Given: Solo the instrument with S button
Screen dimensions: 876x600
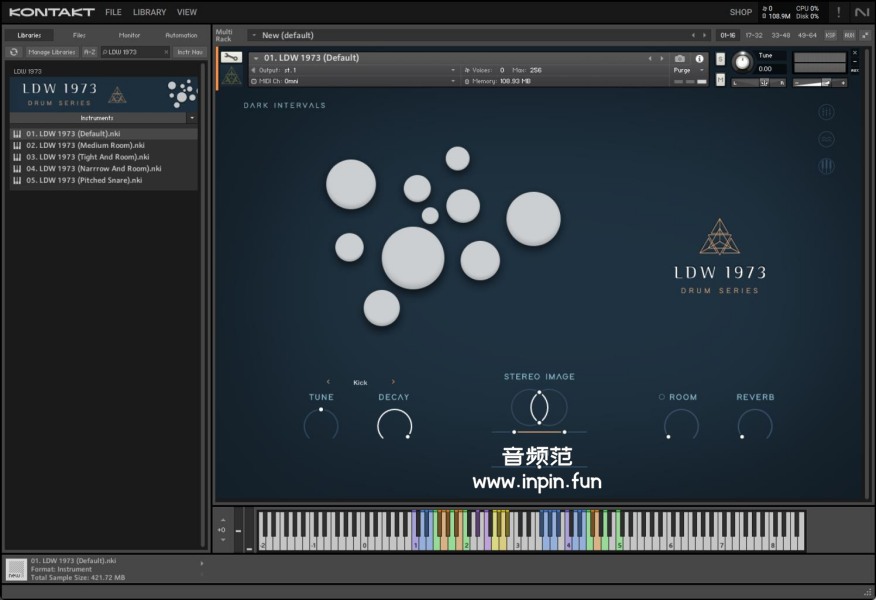Looking at the screenshot, I should point(720,59).
